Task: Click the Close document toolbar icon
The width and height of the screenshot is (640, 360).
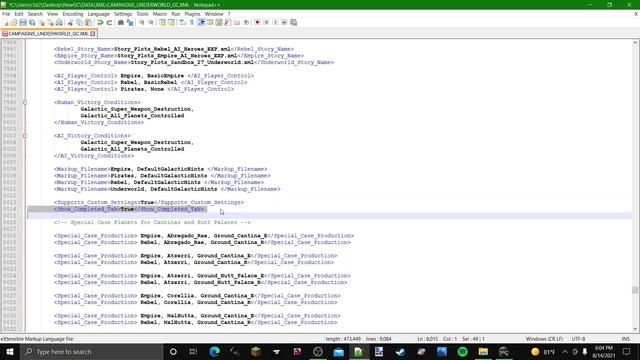Action: click(41, 22)
